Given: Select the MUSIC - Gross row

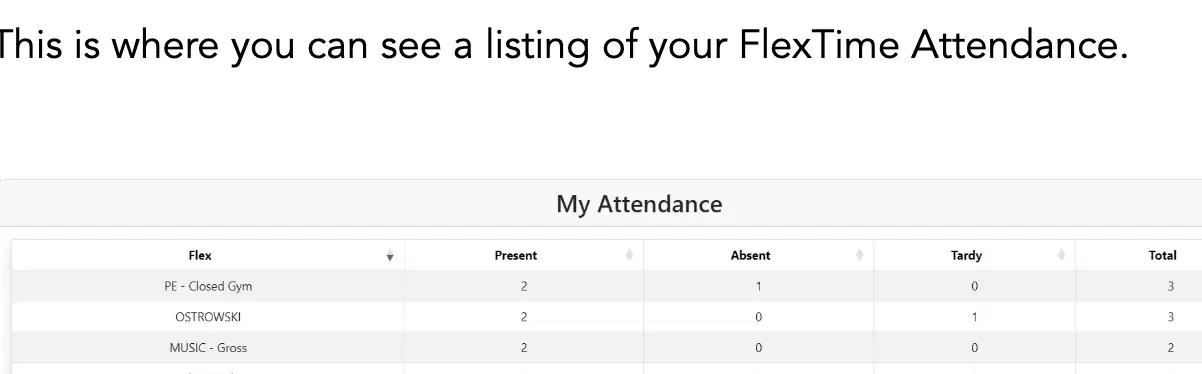Looking at the screenshot, I should pyautogui.click(x=607, y=348).
